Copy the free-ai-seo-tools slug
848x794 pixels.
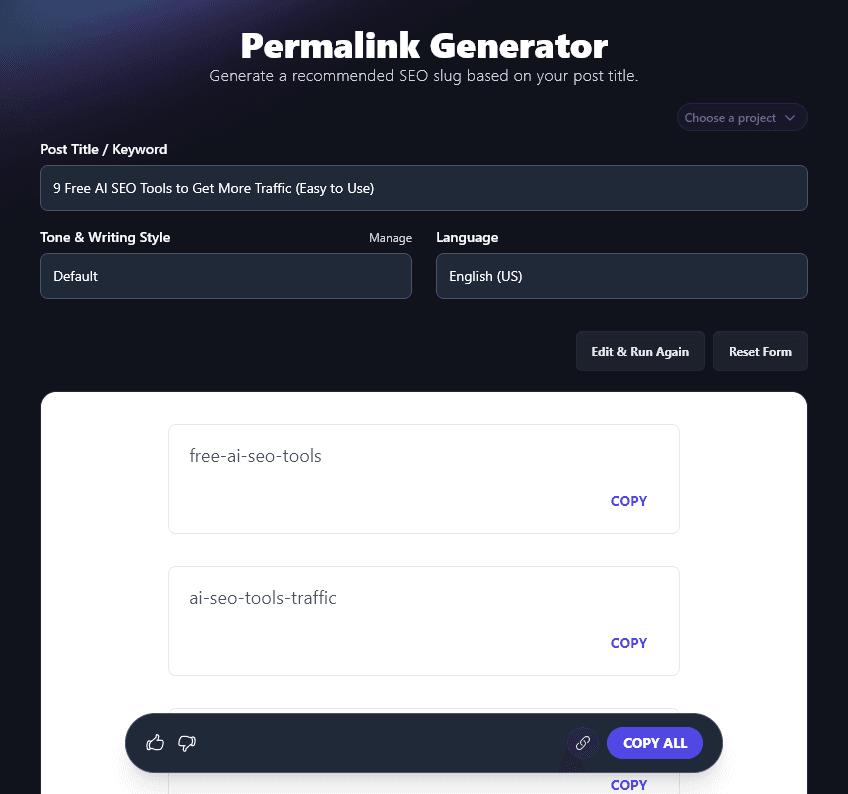tap(628, 501)
